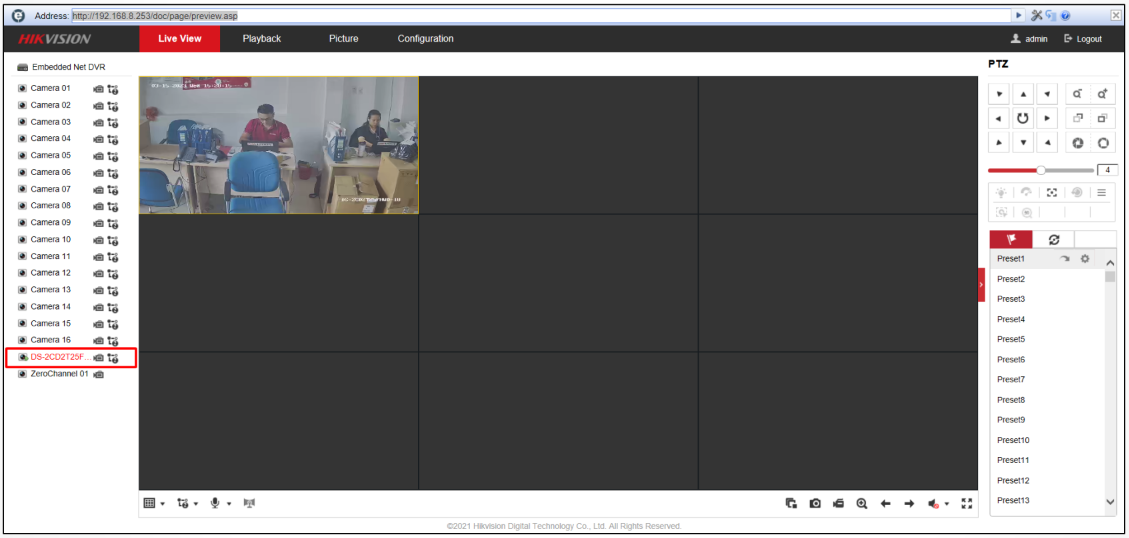Screen dimensions: 1129x538
Task: Enter full screen view mode
Action: (x=966, y=503)
